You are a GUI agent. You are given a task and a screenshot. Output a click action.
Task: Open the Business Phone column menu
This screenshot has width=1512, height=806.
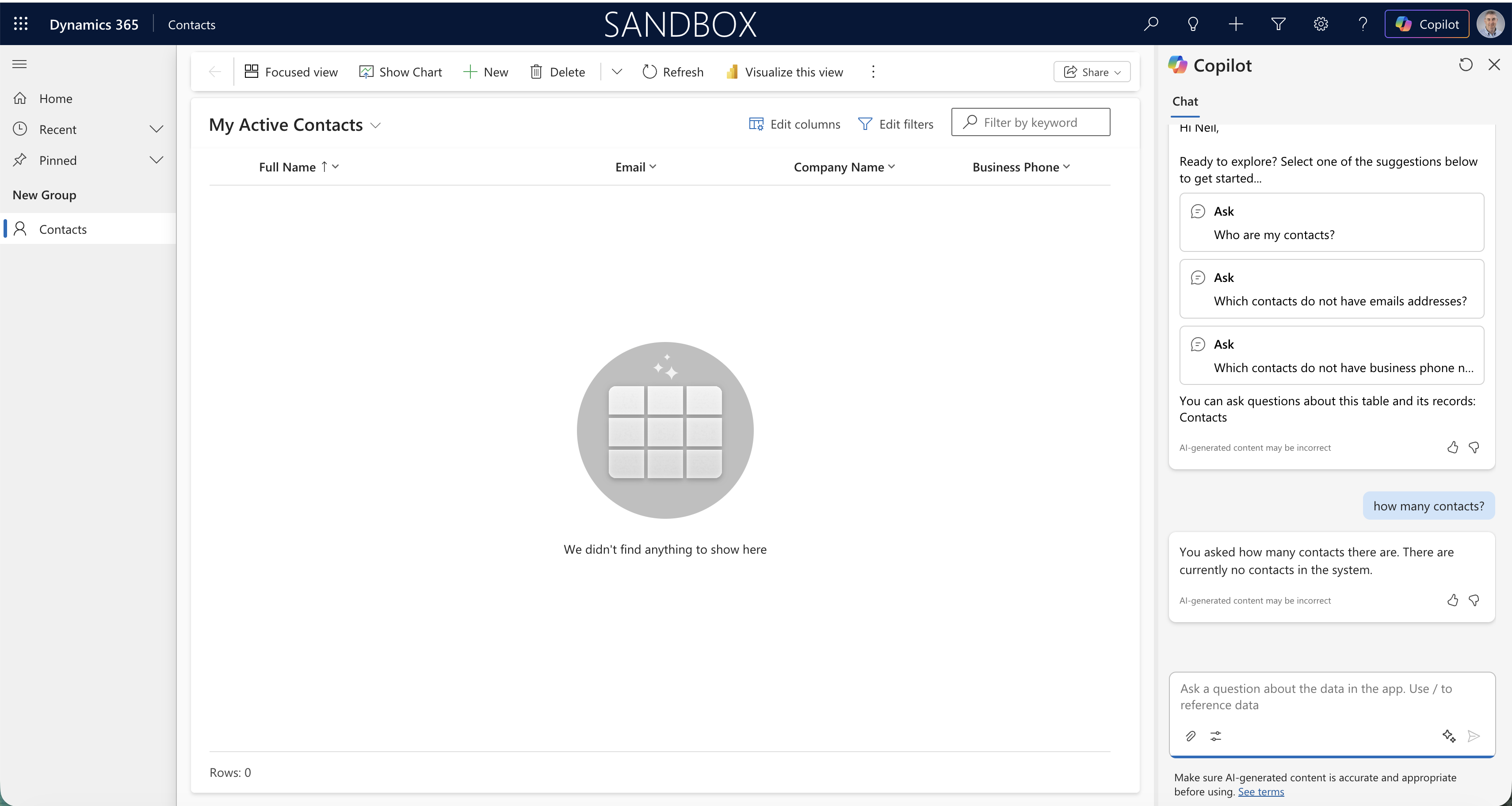pyautogui.click(x=1021, y=167)
